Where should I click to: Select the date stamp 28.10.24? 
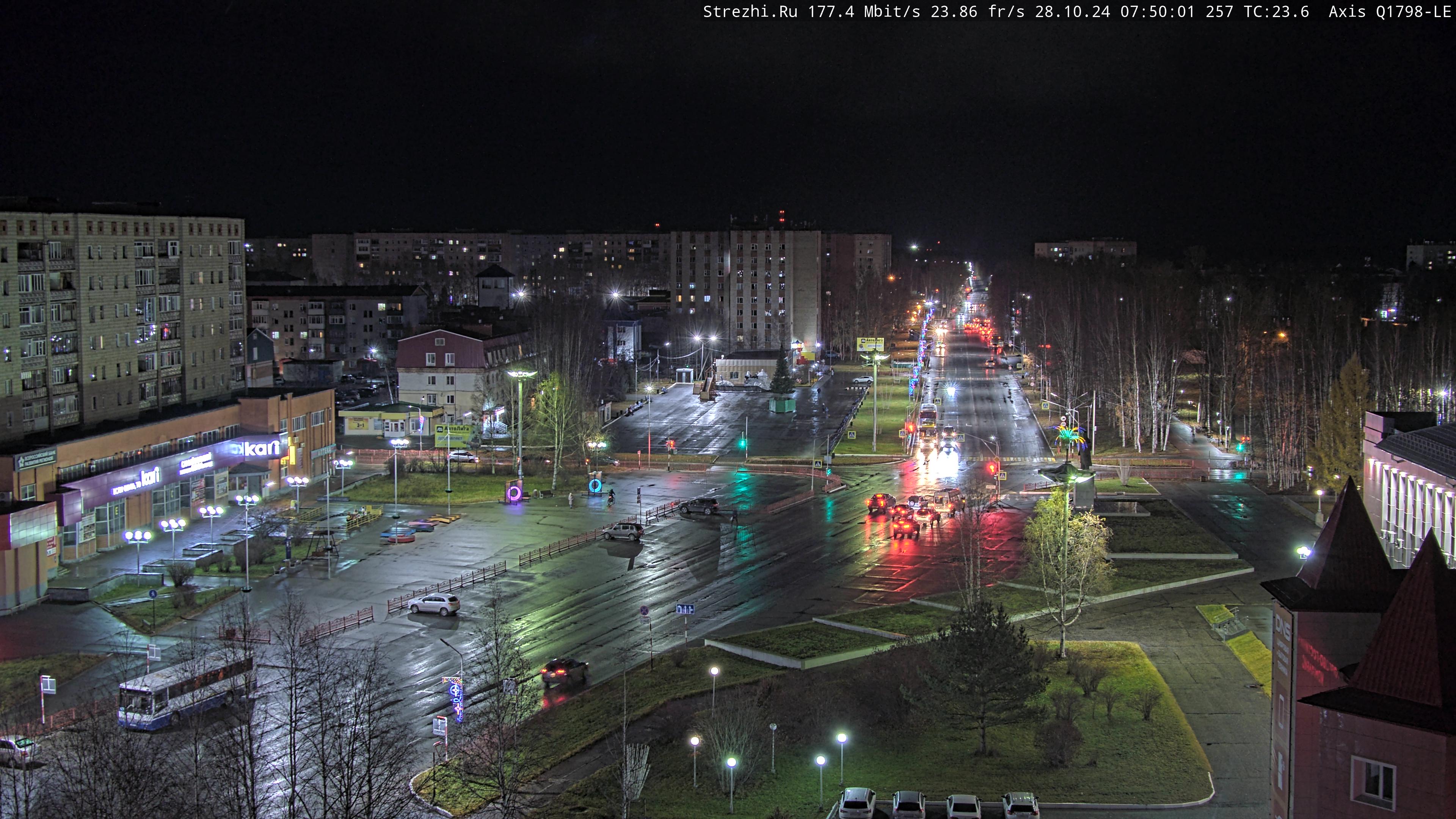click(x=1072, y=12)
